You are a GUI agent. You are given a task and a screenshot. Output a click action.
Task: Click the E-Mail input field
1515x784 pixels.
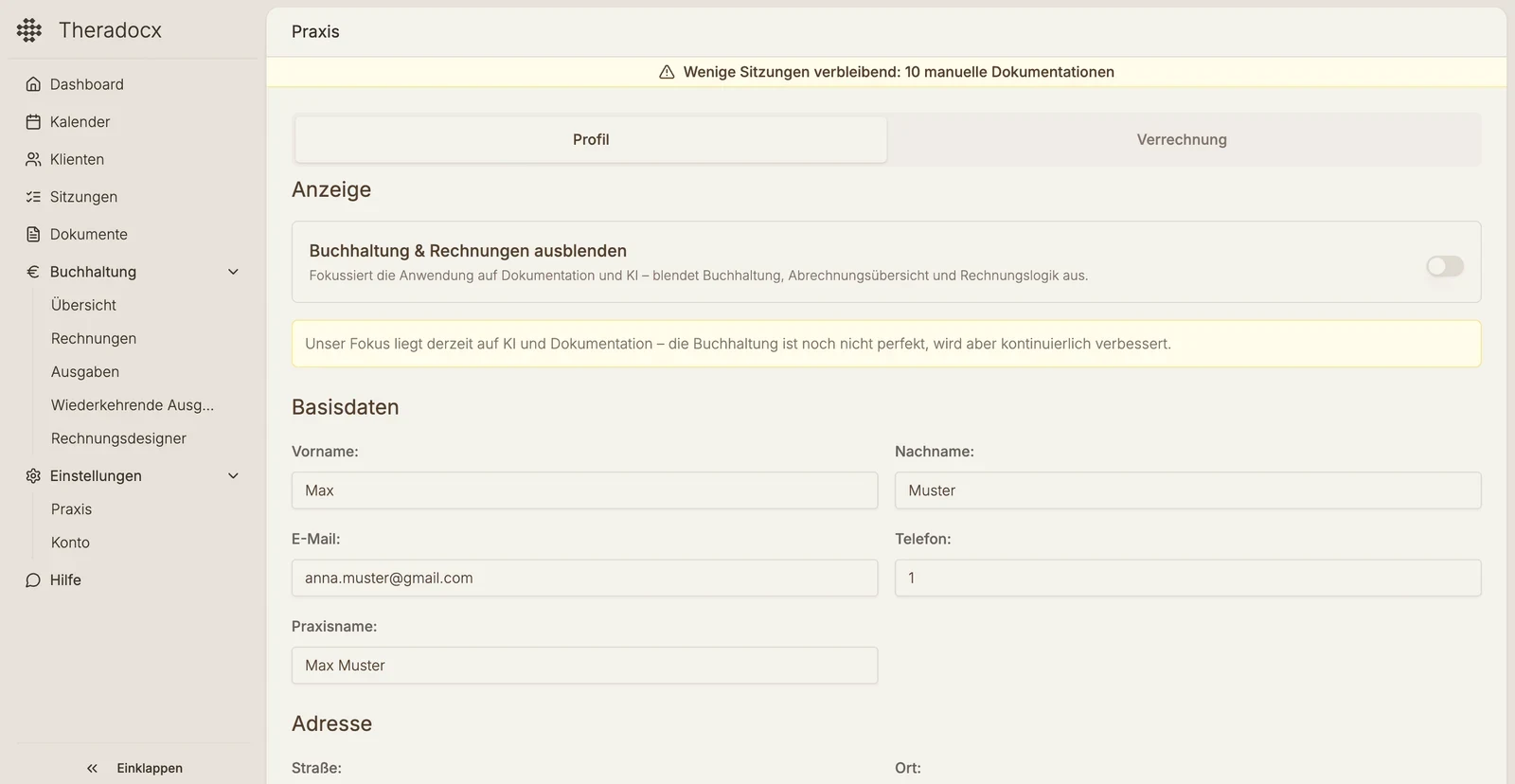584,578
